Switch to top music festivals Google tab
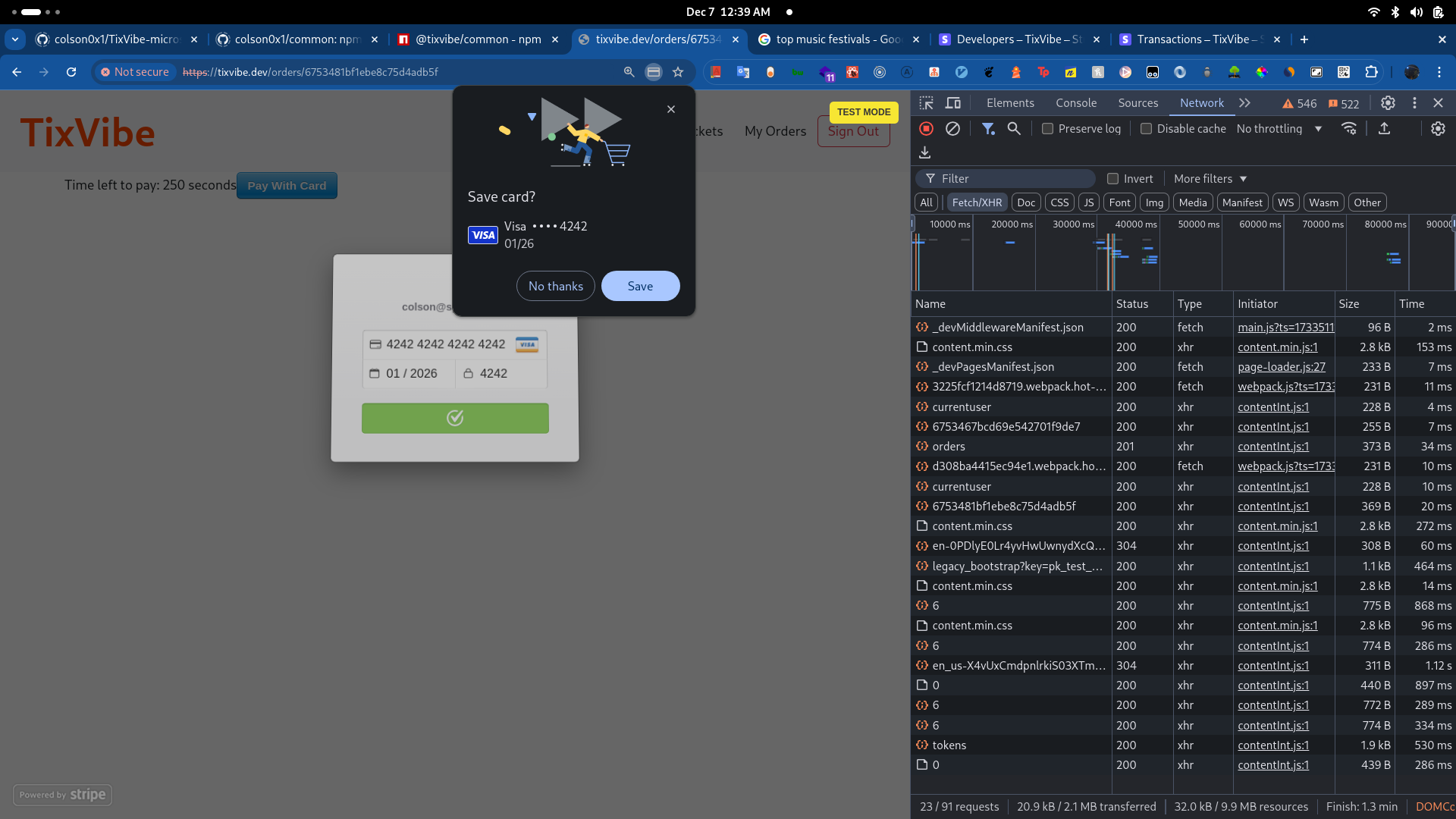Viewport: 1456px width, 819px height. pos(838,39)
